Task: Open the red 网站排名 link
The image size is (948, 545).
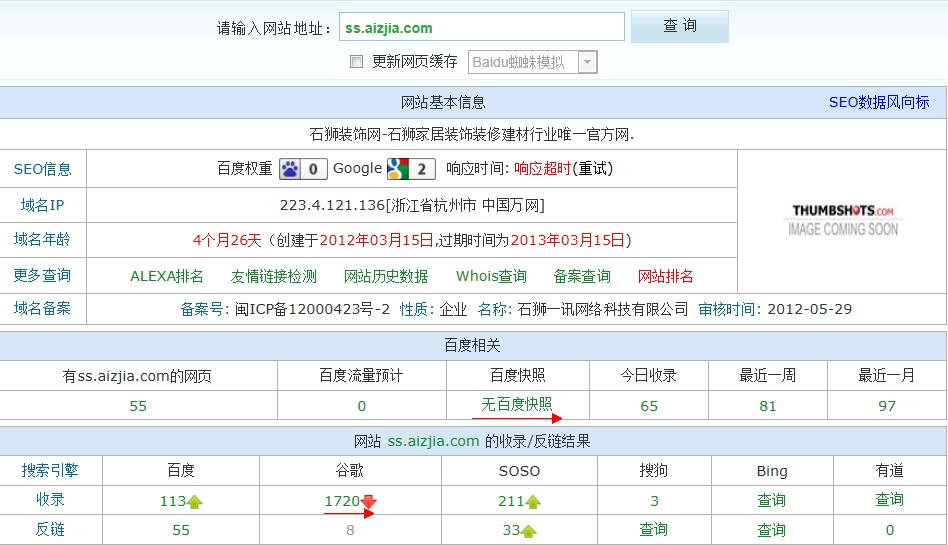Action: [665, 276]
